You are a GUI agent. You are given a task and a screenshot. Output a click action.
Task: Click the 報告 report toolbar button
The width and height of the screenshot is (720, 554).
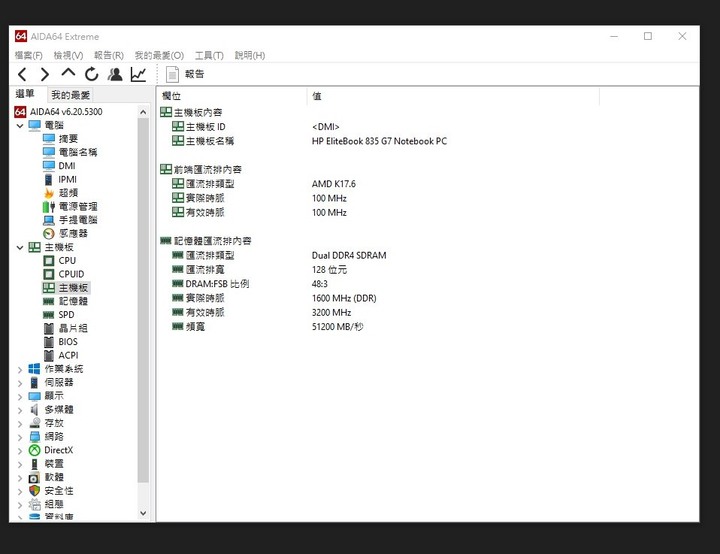pyautogui.click(x=185, y=74)
